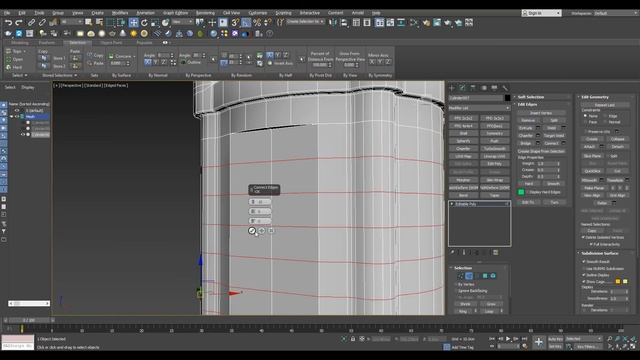Screen dimensions: 640x360
Task: Open the Utilities wrench tab in command panel
Action: coord(505,88)
